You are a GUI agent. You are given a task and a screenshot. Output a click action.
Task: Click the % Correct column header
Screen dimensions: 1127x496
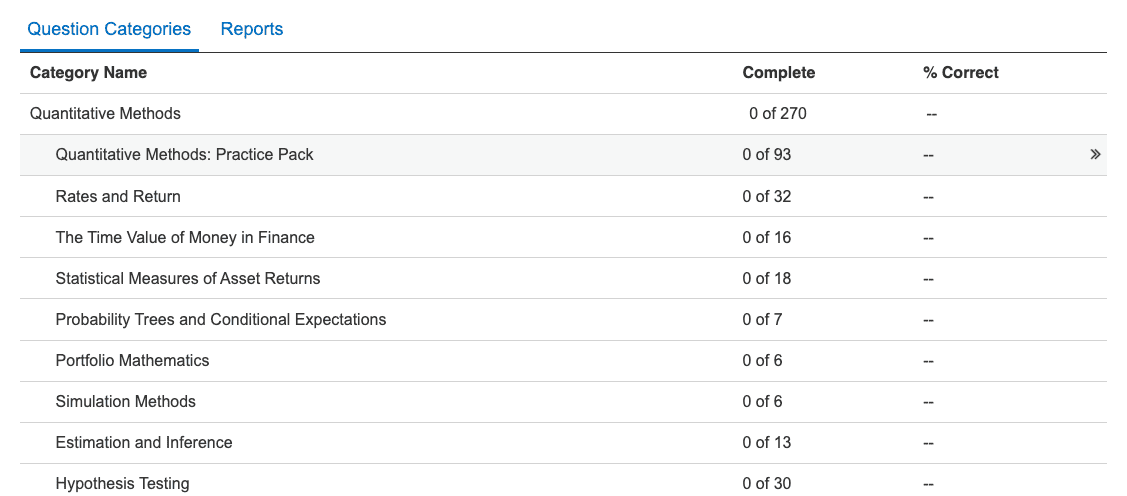pos(960,72)
